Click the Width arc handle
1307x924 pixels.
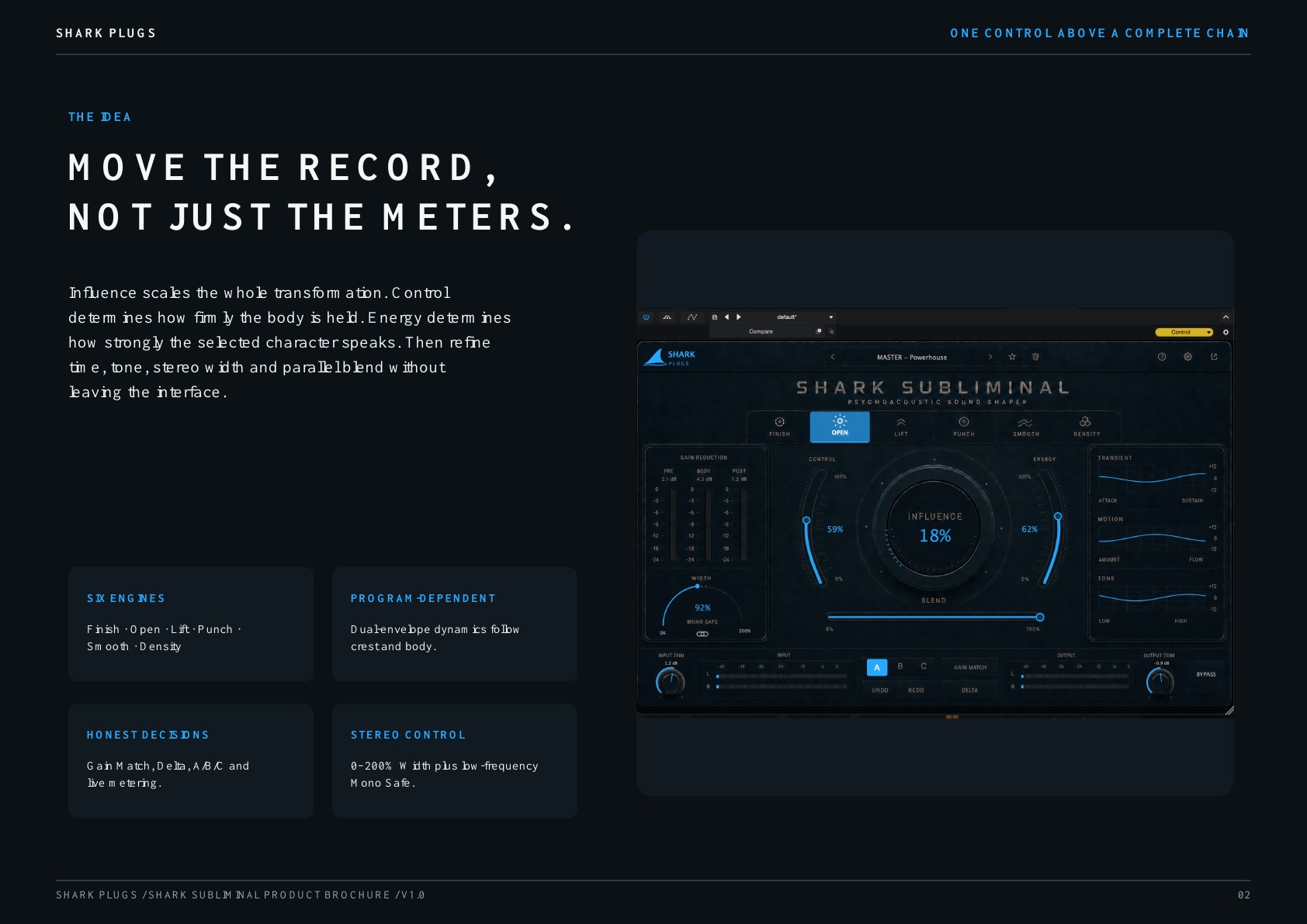click(697, 587)
